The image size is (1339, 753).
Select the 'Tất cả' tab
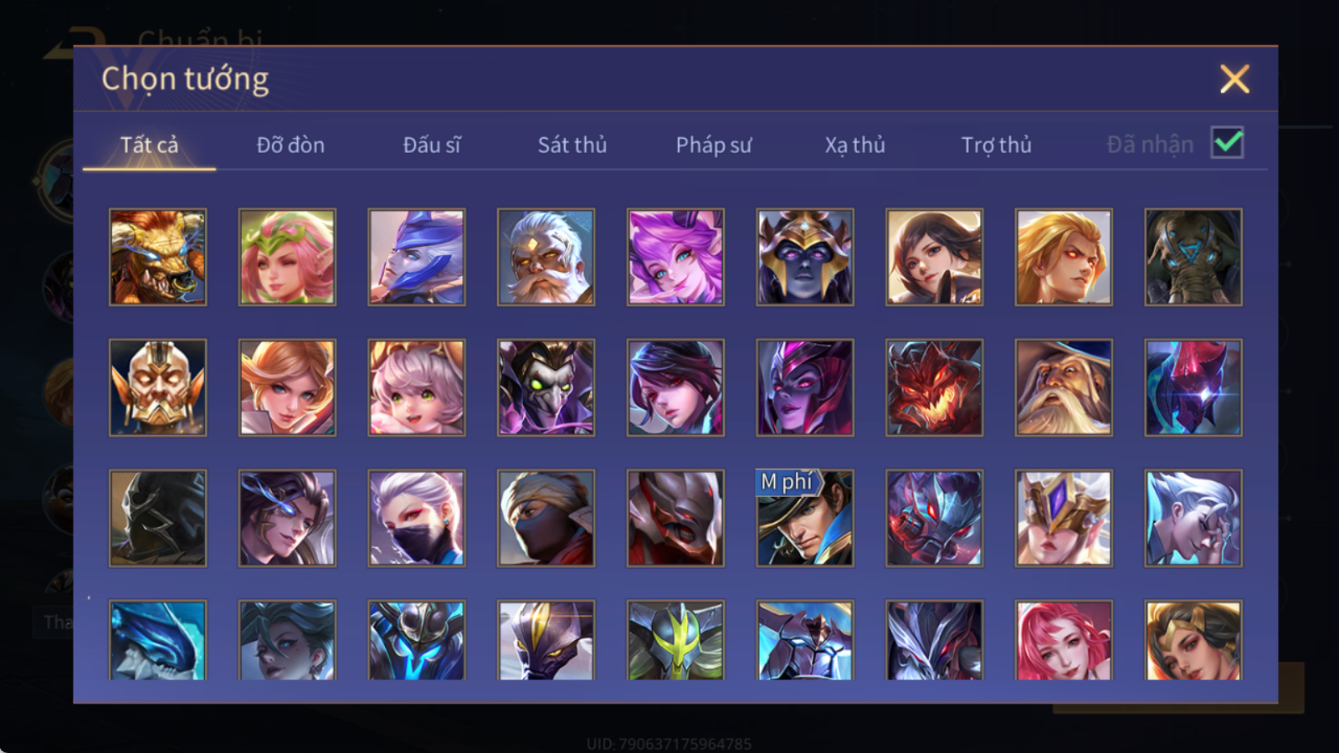149,145
